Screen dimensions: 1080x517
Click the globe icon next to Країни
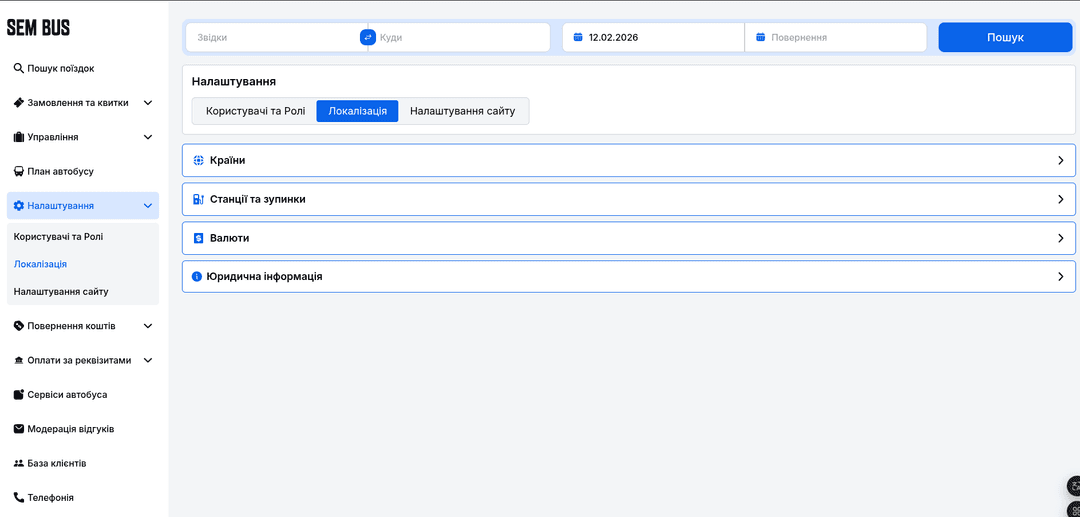click(198, 160)
